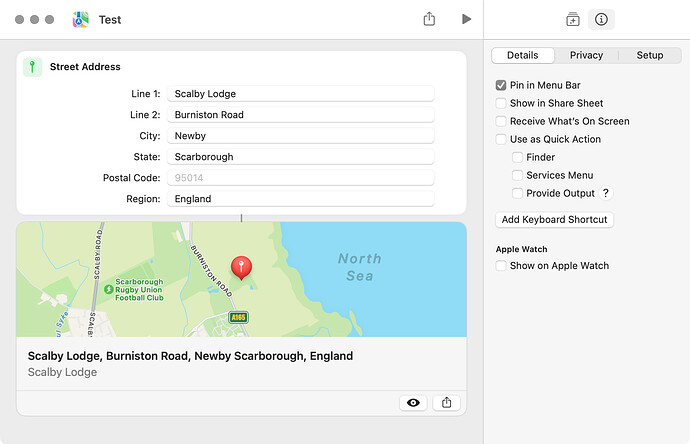Enable Show in Share Sheet
Image resolution: width=690 pixels, height=444 pixels.
[501, 103]
